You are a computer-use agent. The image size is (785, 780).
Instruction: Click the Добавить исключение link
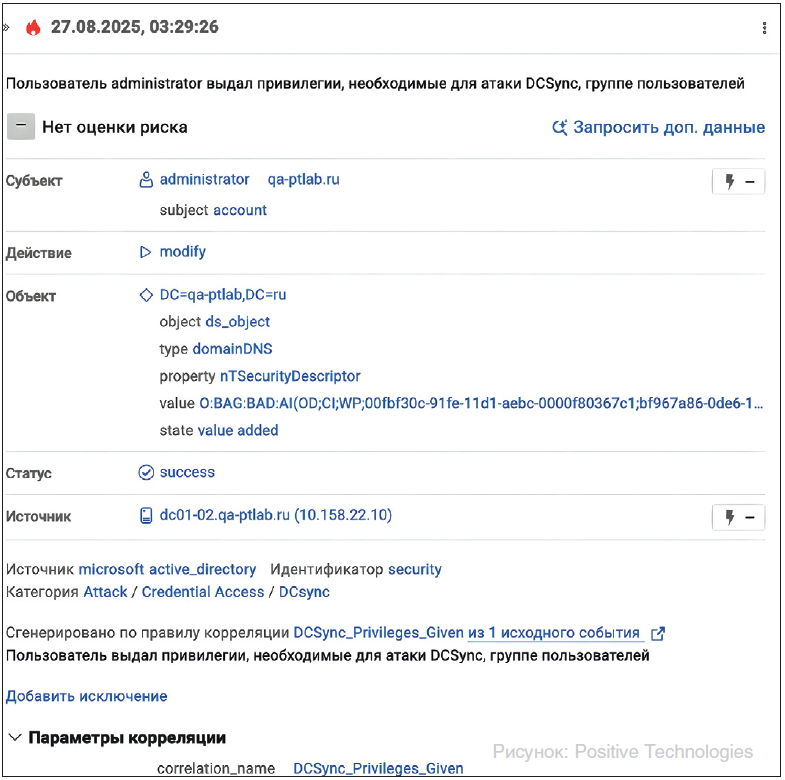[87, 696]
